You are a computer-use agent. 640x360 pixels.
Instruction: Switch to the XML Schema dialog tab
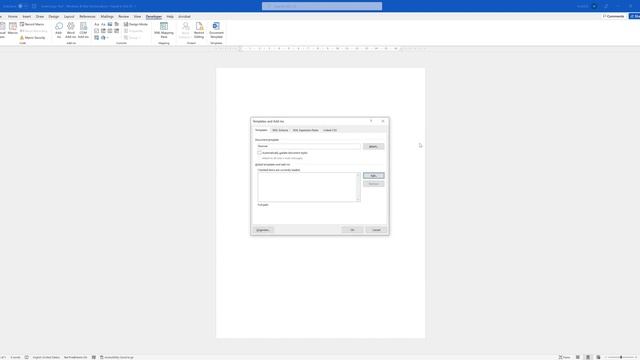(280, 130)
